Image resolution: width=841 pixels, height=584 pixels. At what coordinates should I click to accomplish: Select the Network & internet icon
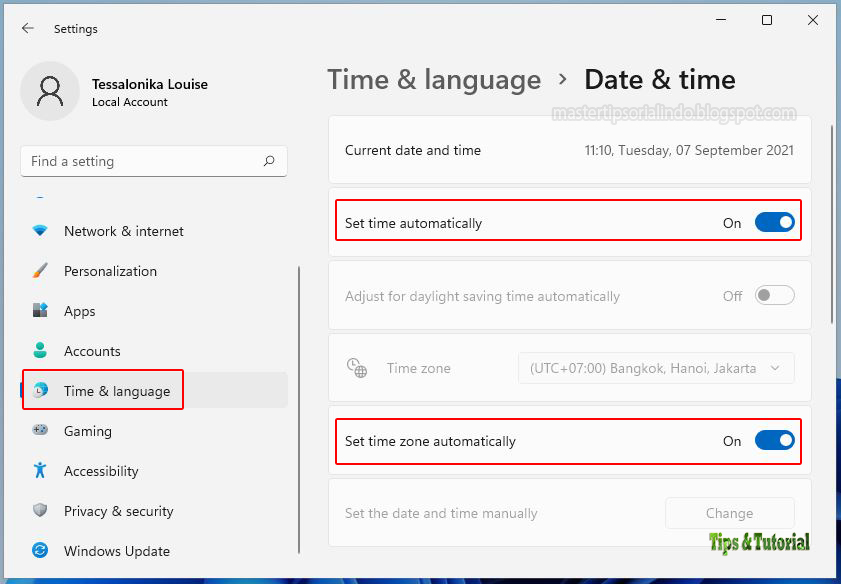[40, 231]
